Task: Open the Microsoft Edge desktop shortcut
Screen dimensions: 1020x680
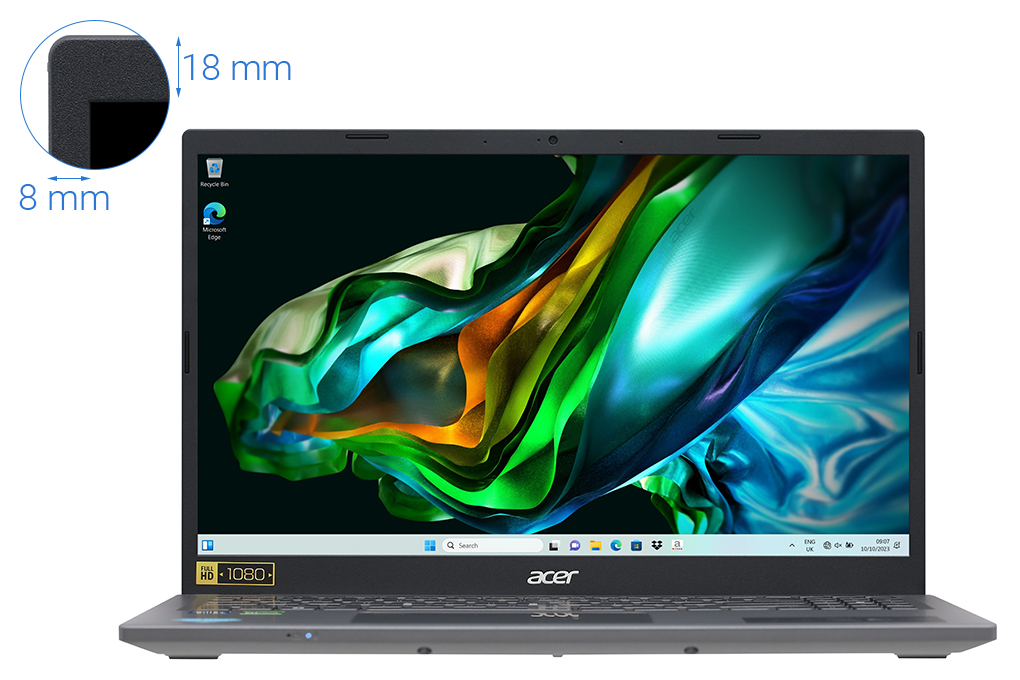Action: [214, 221]
